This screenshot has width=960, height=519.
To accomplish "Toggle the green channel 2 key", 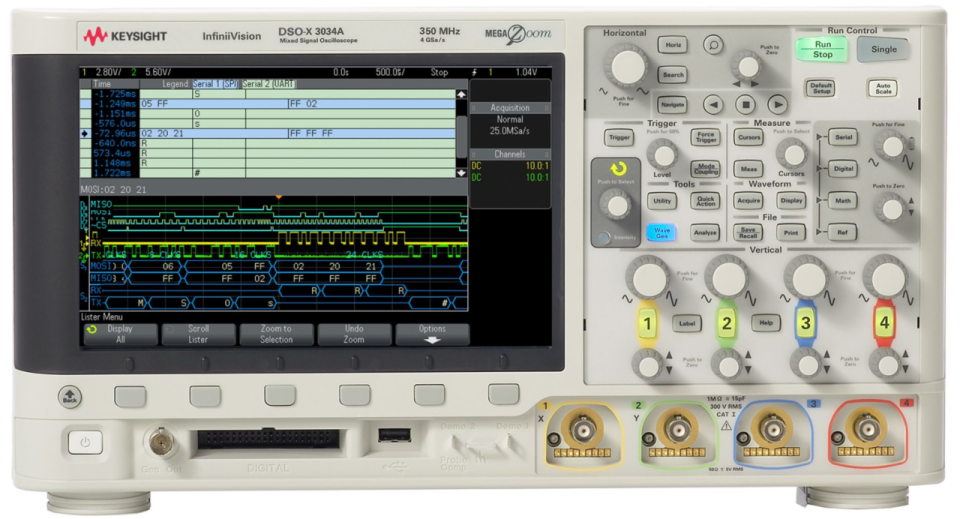I will tap(726, 323).
